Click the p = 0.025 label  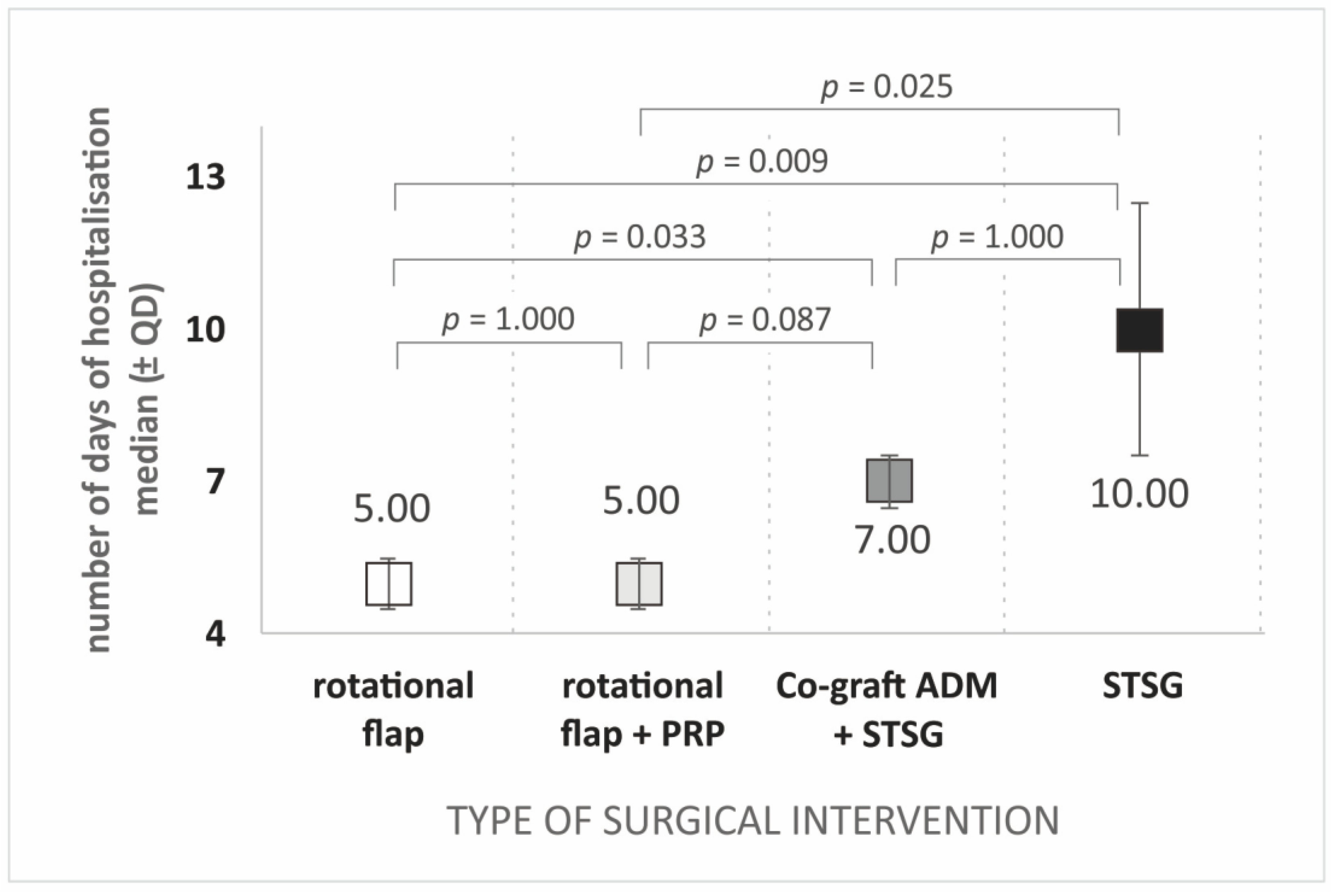tap(887, 88)
